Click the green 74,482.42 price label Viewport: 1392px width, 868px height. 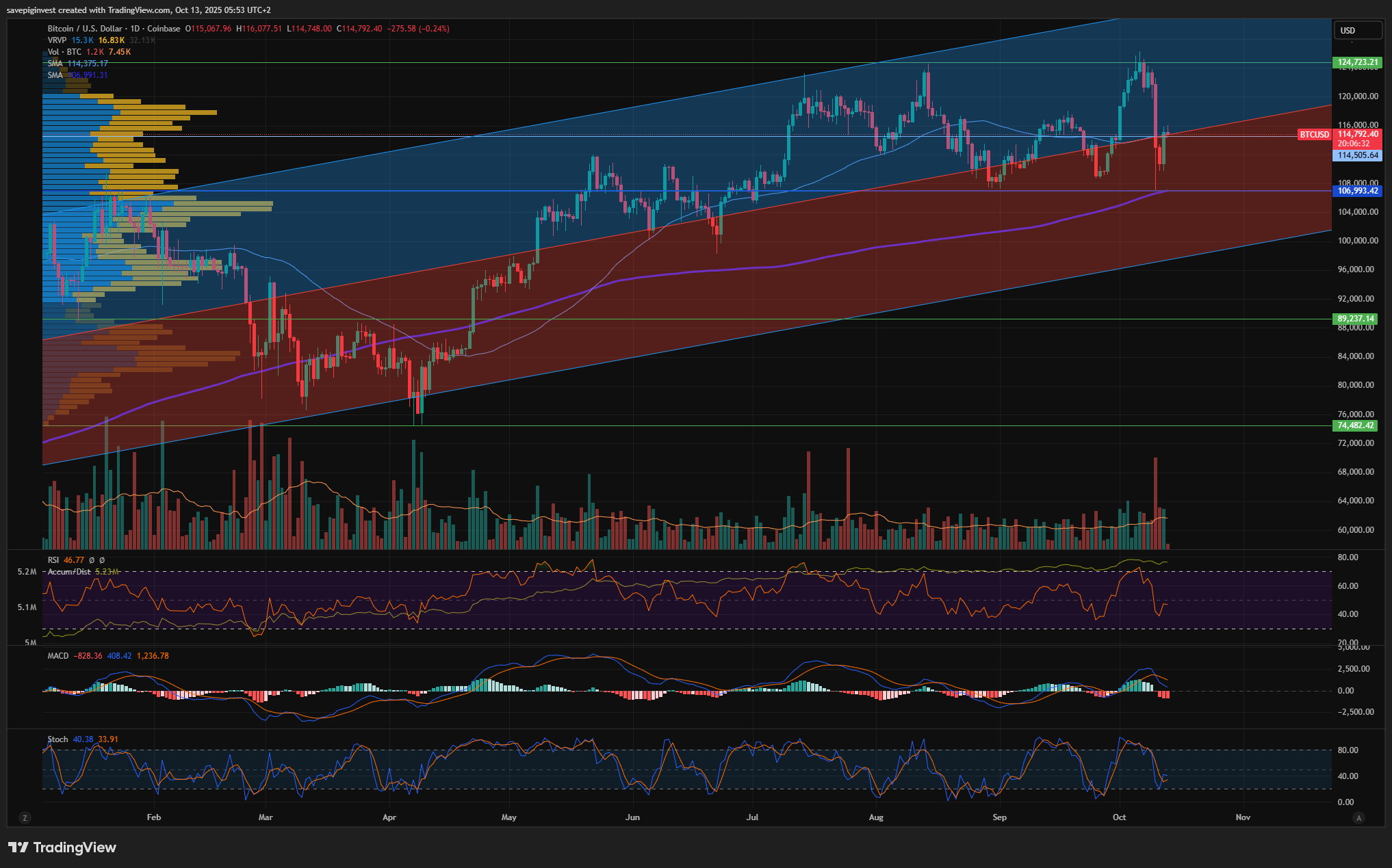click(x=1356, y=425)
